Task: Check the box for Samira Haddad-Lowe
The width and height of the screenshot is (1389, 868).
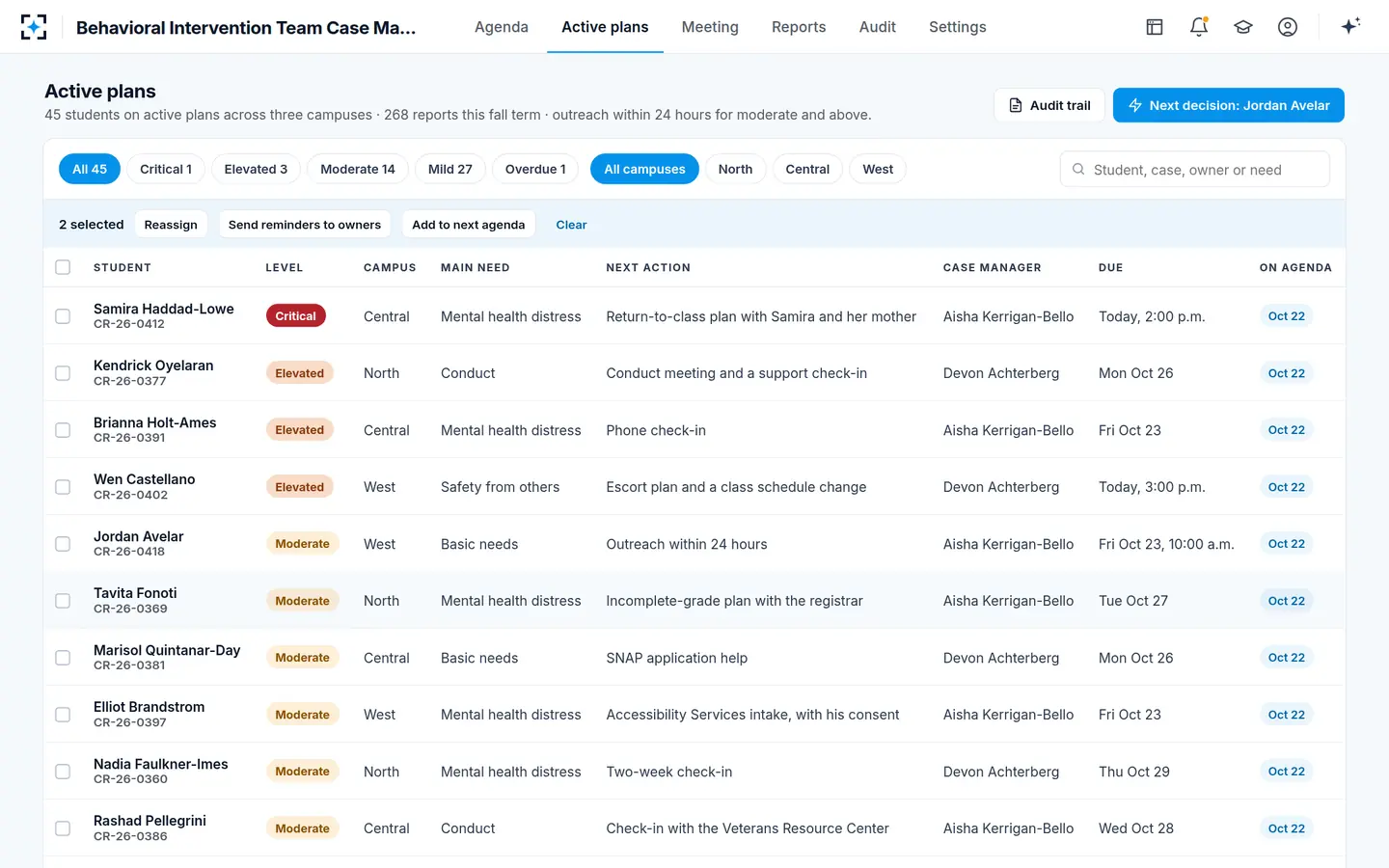Action: pyautogui.click(x=63, y=316)
